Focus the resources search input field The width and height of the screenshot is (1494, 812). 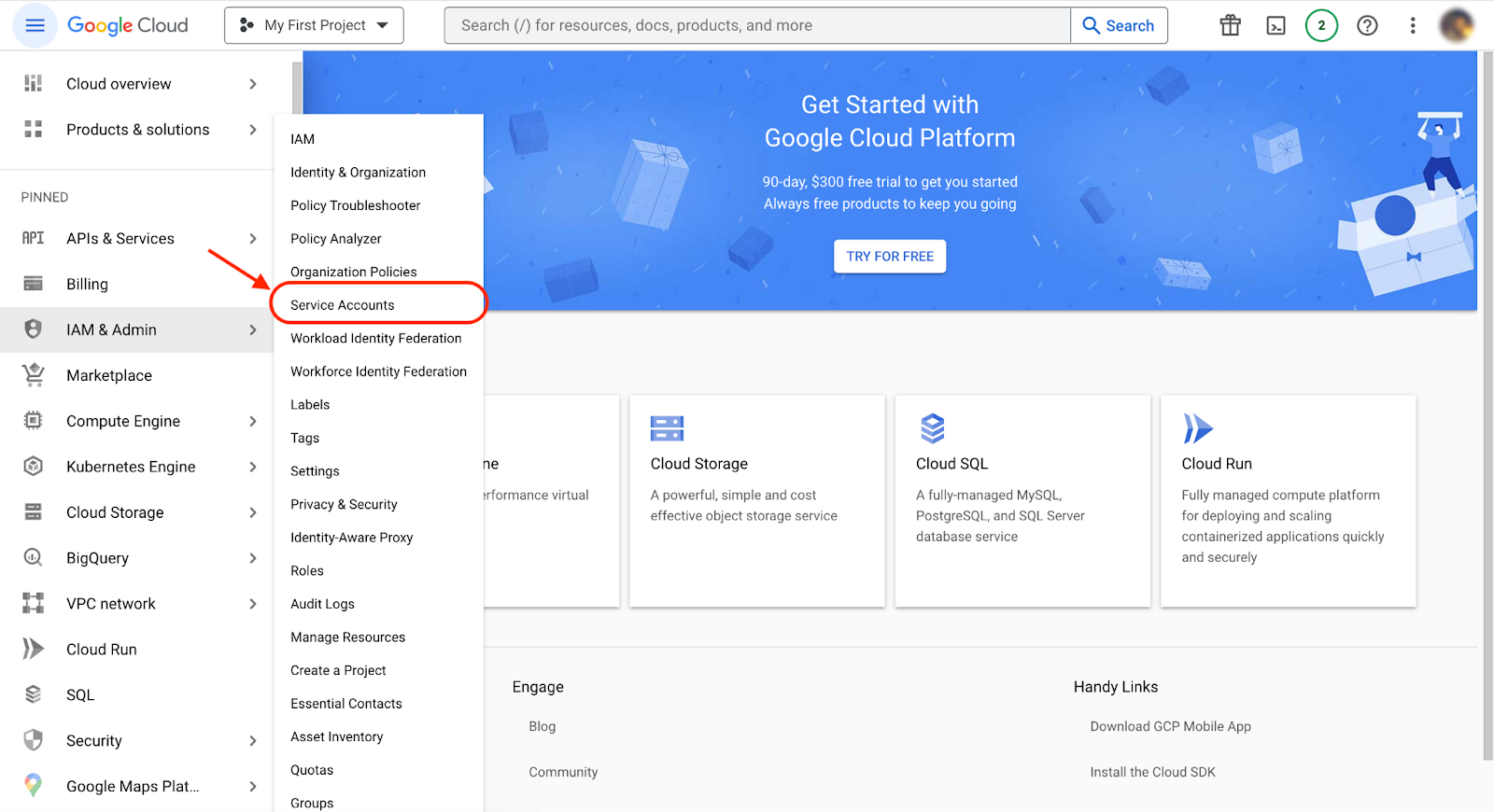pyautogui.click(x=756, y=25)
